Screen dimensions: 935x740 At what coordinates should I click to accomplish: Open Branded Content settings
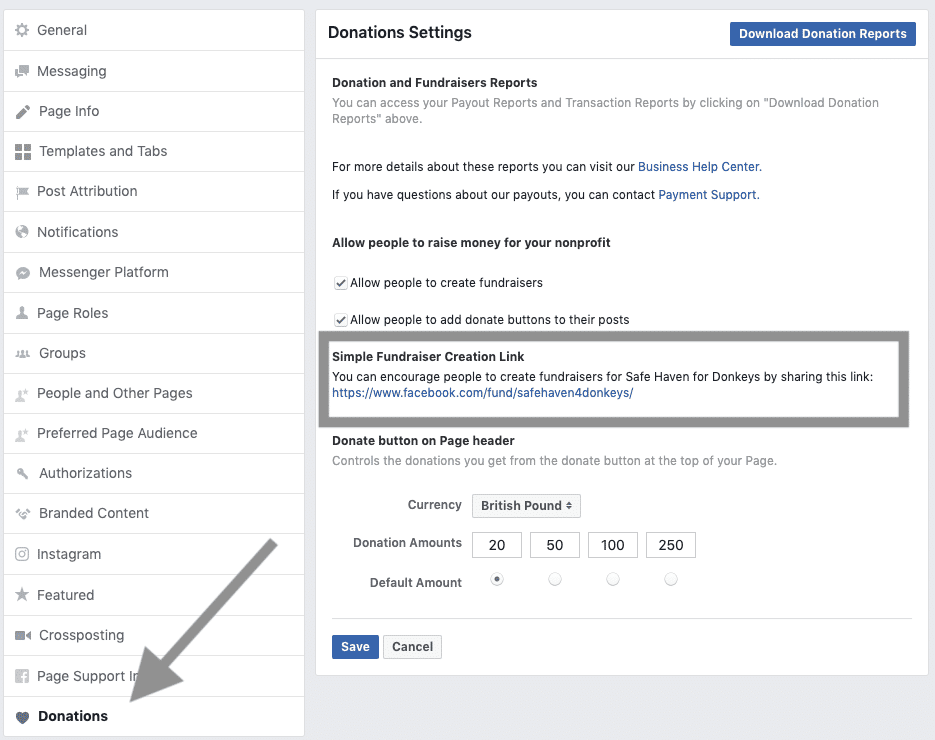point(154,513)
